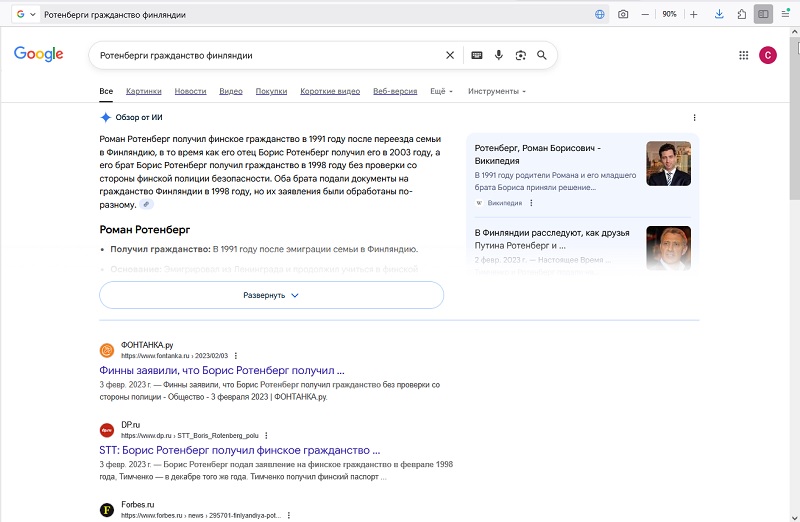Click the globe translate icon in address bar

tap(599, 14)
